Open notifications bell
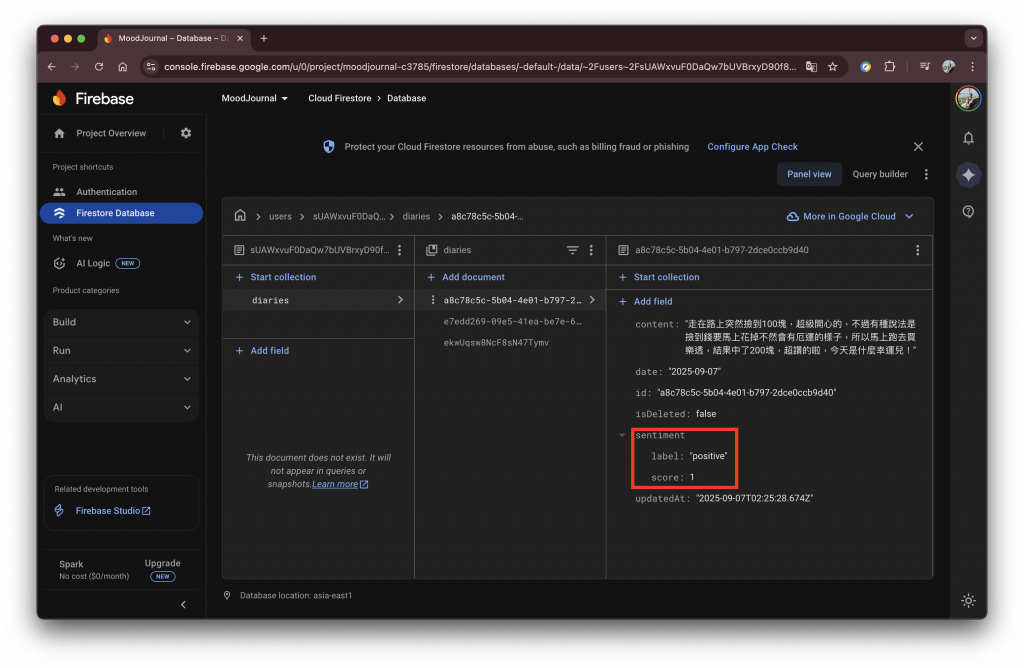The width and height of the screenshot is (1024, 668). [x=968, y=138]
